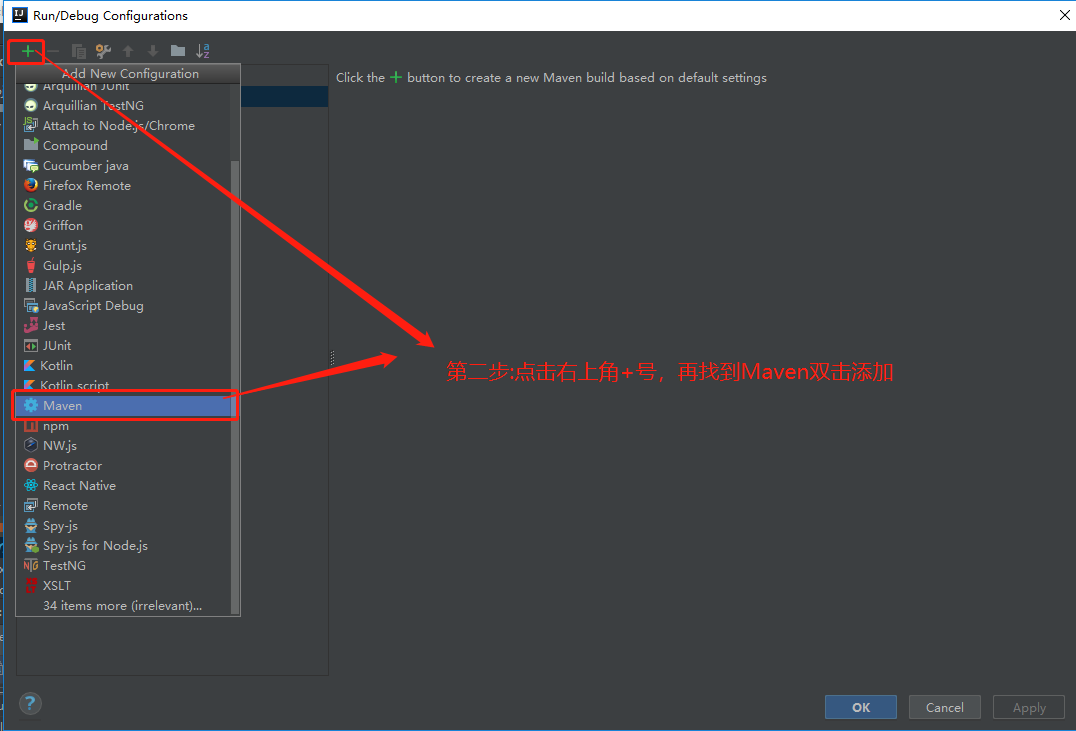Screen dimensions: 1076x731
Task: Open the help question mark icon
Action: click(29, 703)
